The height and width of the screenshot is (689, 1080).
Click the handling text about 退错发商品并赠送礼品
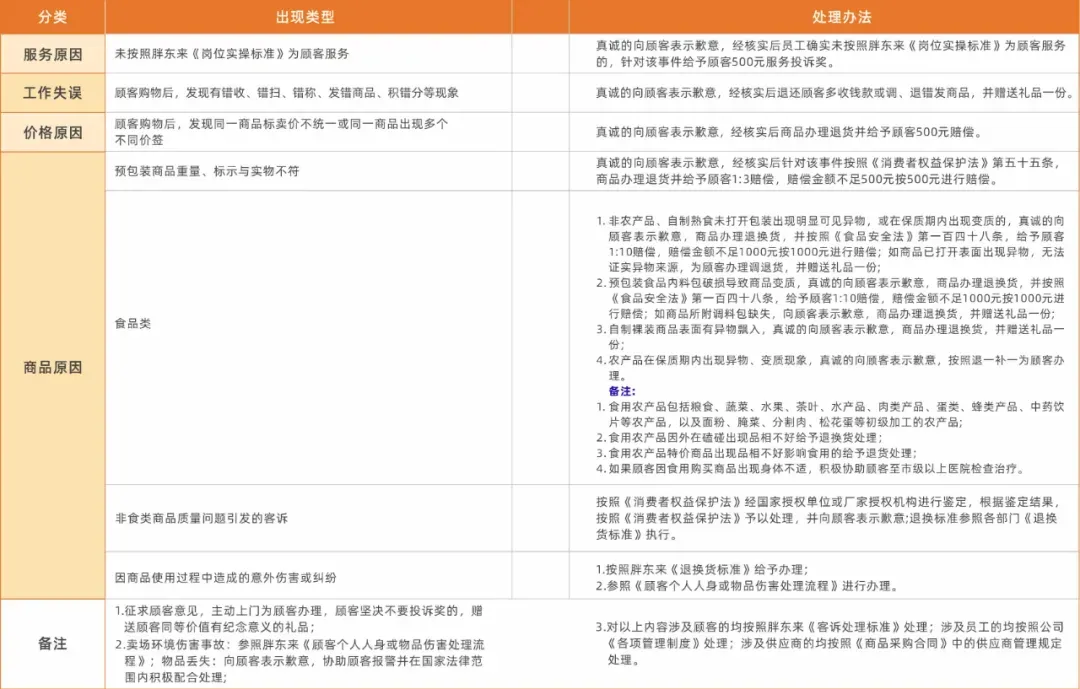click(833, 92)
